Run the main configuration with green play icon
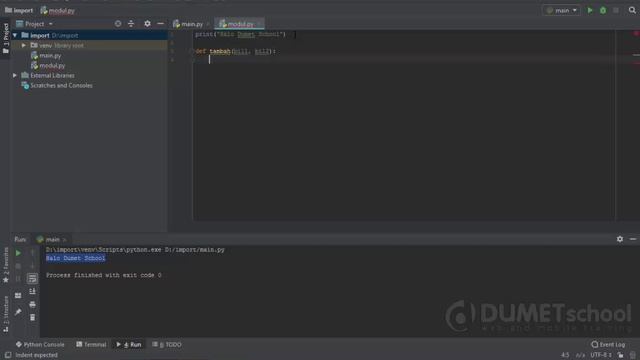Screen dimensions: 640x360 [590, 10]
